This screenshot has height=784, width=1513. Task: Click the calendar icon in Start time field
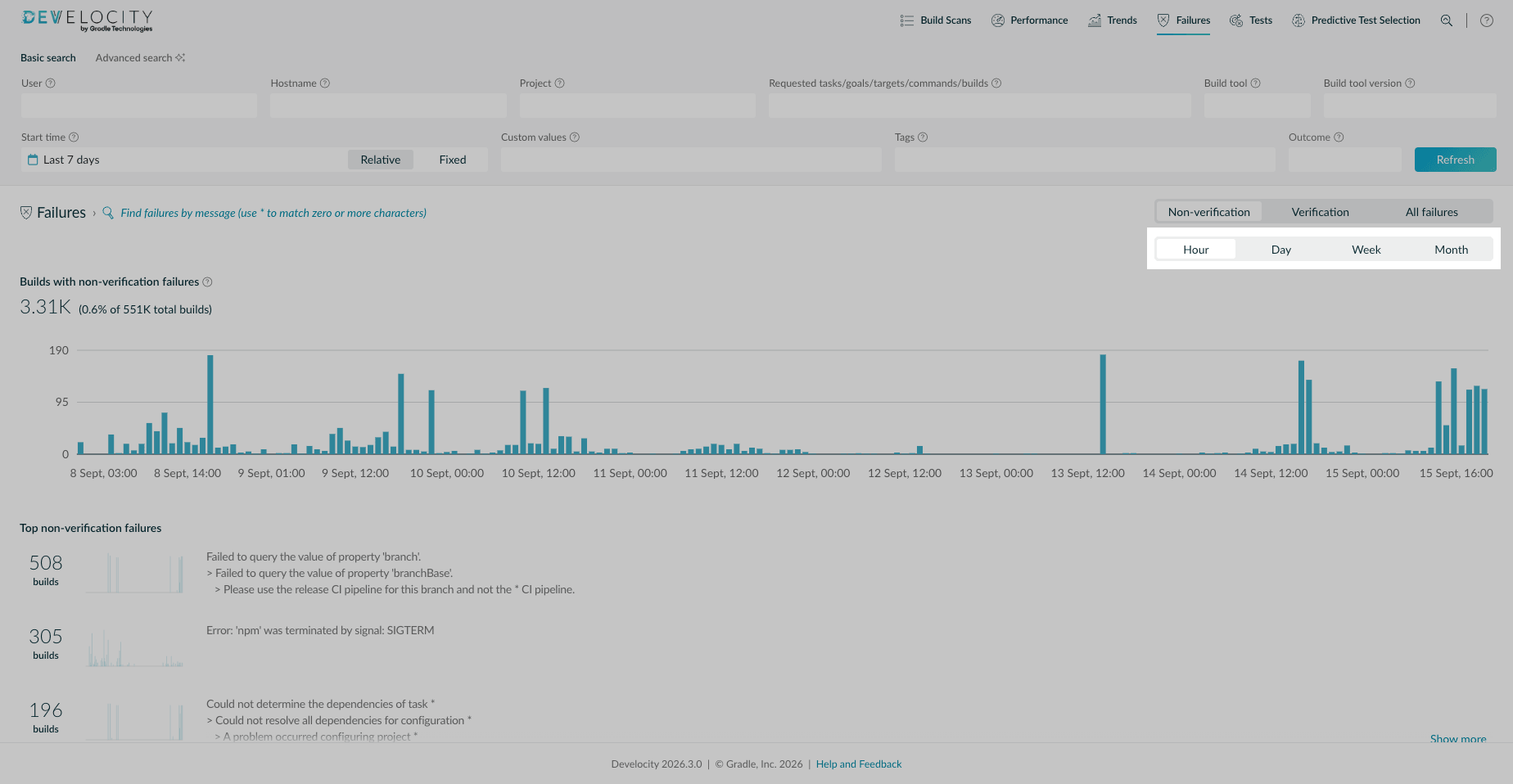[33, 160]
